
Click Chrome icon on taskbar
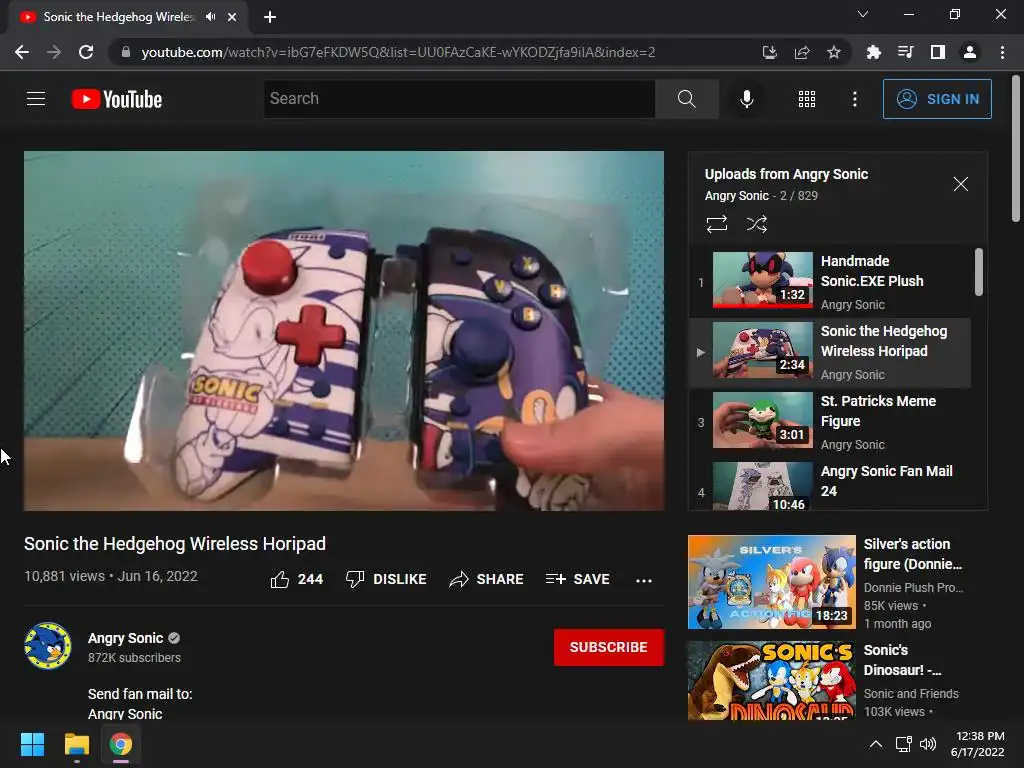click(x=121, y=744)
